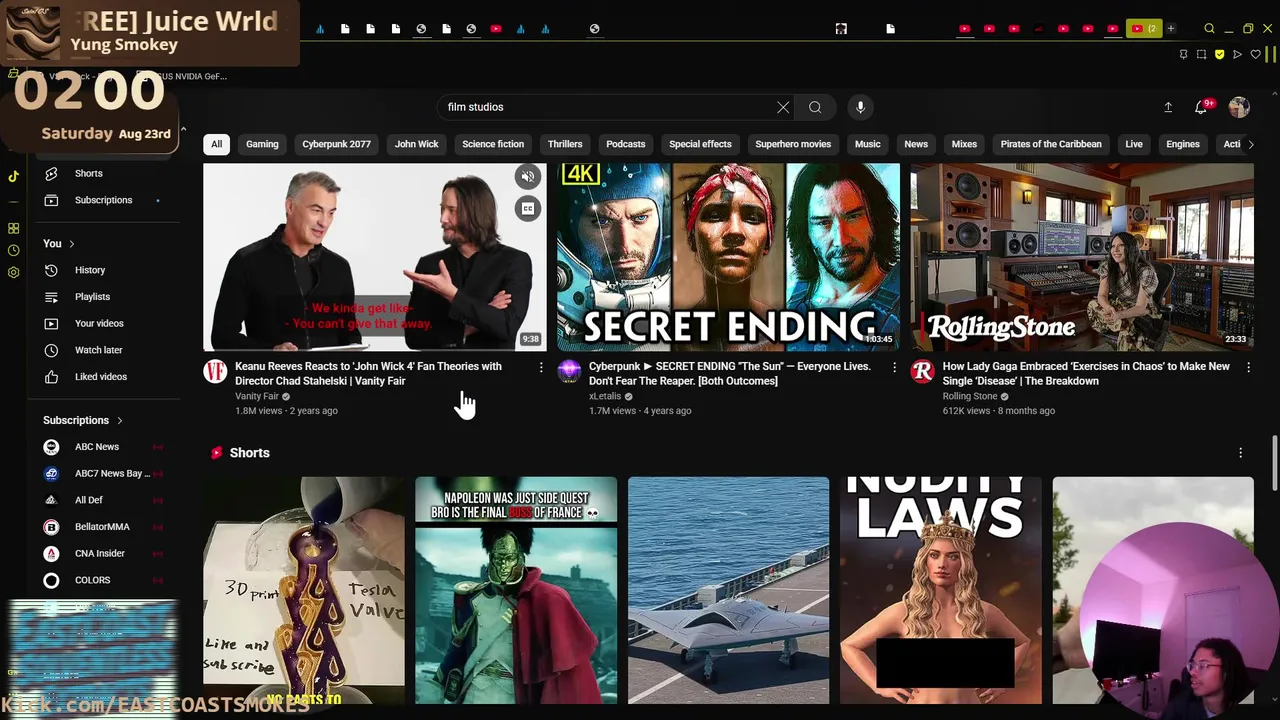Open the Rolling Stone channel avatar
Image resolution: width=1280 pixels, height=720 pixels.
click(x=922, y=373)
